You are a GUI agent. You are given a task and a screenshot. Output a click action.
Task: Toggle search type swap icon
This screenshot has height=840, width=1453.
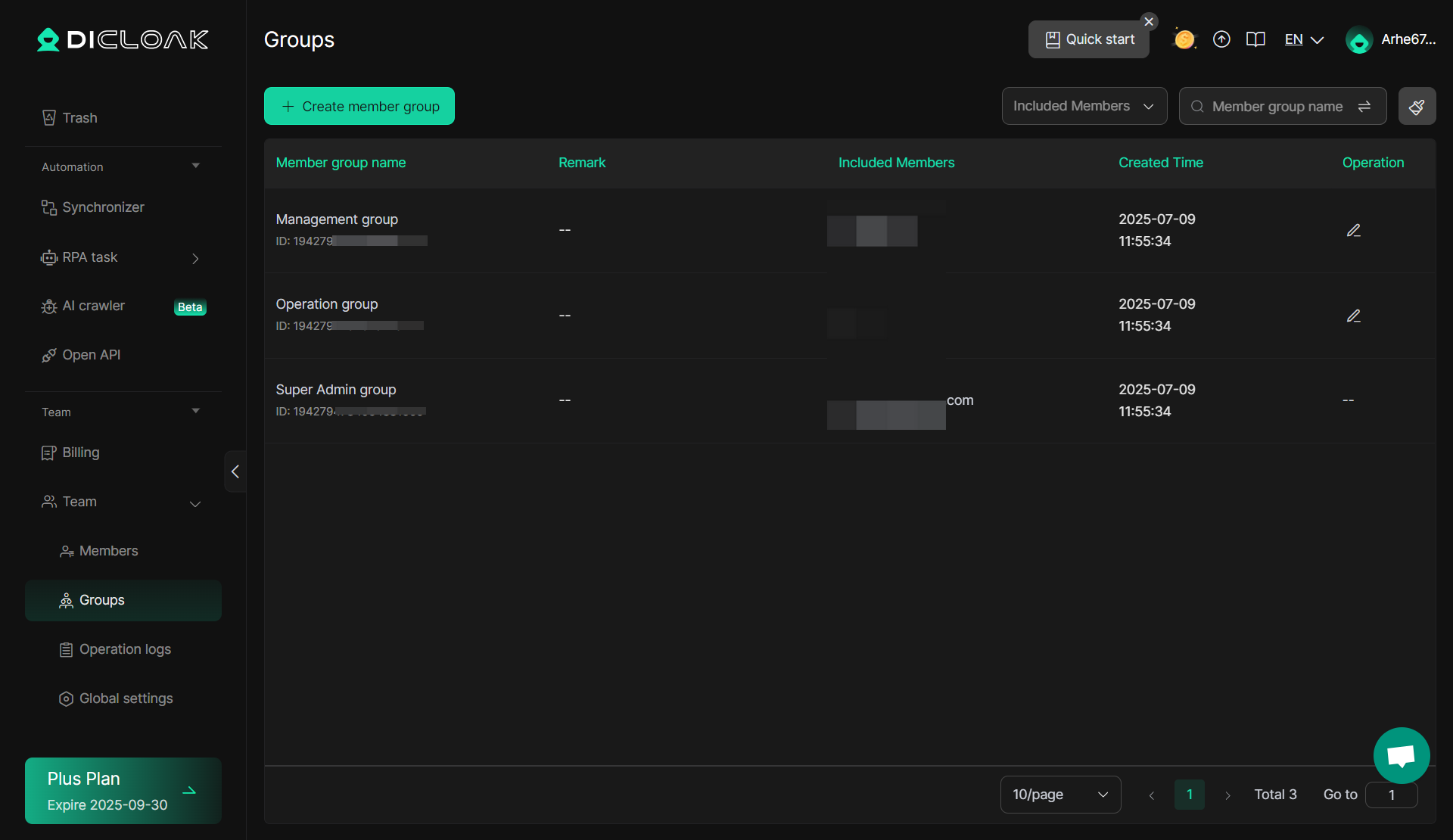[x=1364, y=107]
